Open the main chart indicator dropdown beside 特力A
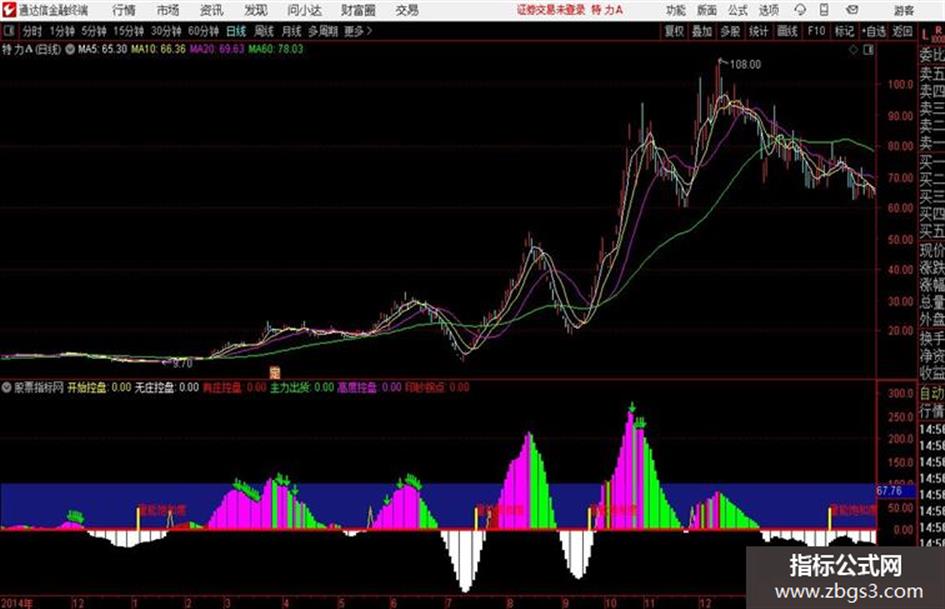945x609 pixels. [70, 49]
